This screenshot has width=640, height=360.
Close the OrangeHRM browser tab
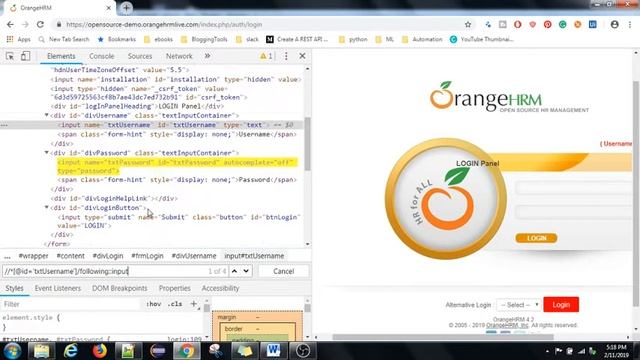click(109, 8)
